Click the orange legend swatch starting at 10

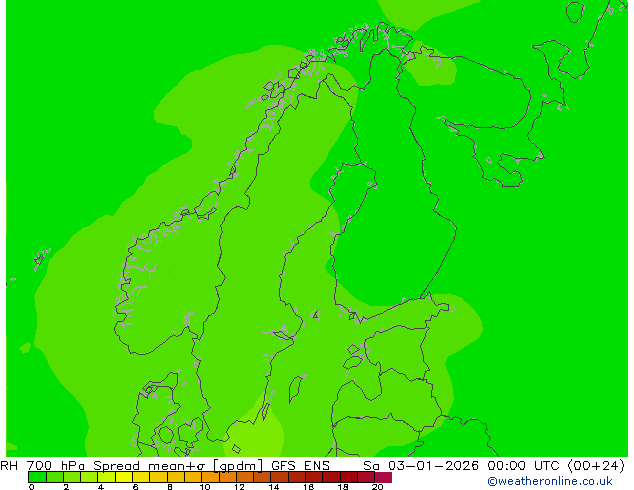point(210,477)
